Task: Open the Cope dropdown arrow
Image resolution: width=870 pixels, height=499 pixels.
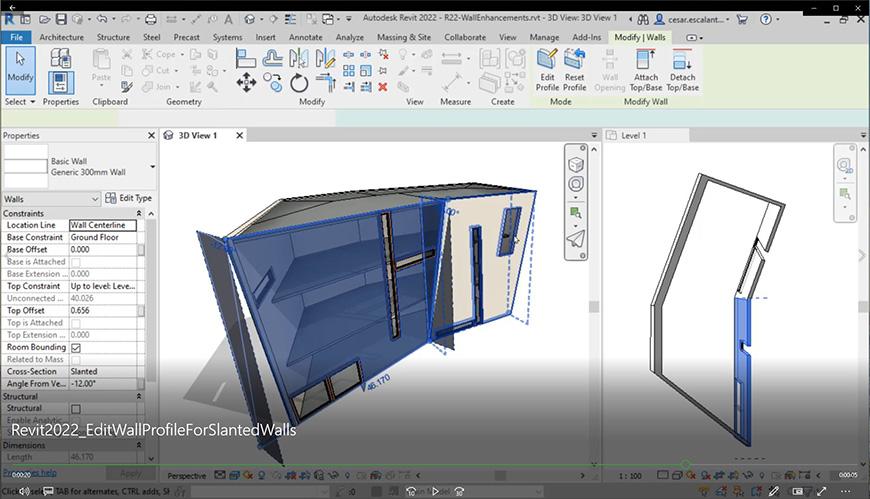Action: [x=182, y=54]
